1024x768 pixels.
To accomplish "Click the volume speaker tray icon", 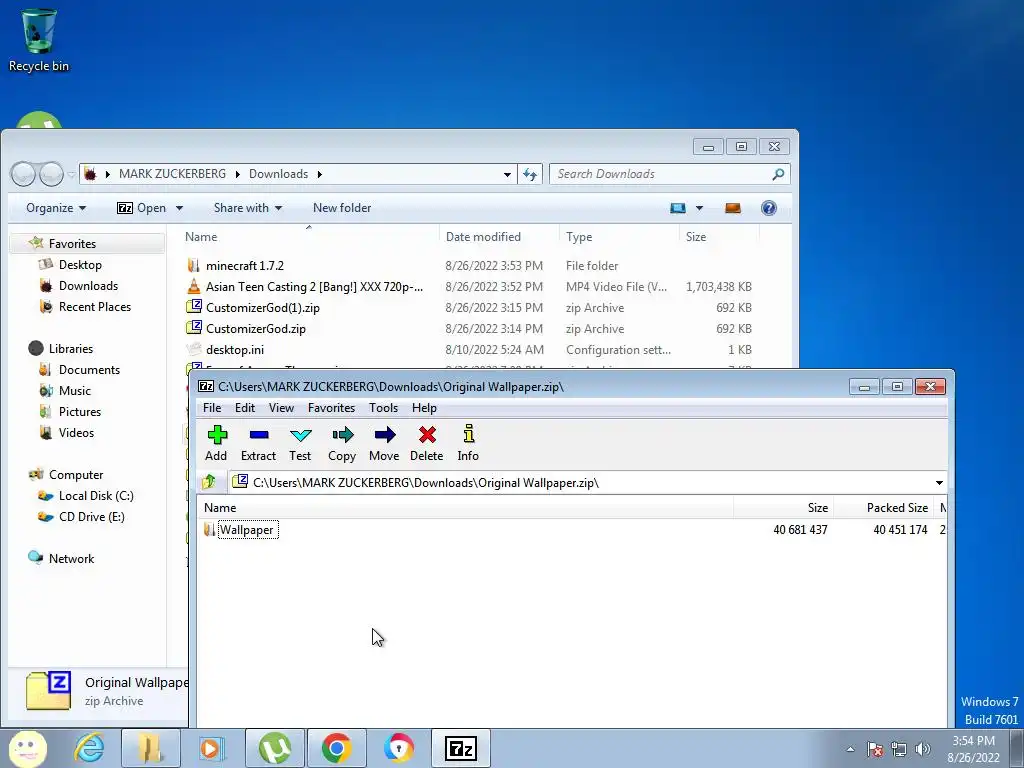I will point(923,749).
